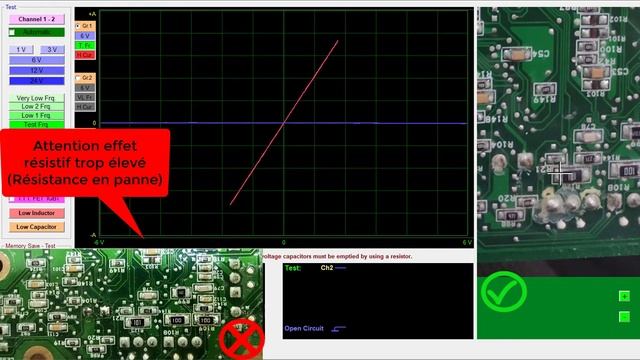Select the 1 V voltage range

point(21,49)
